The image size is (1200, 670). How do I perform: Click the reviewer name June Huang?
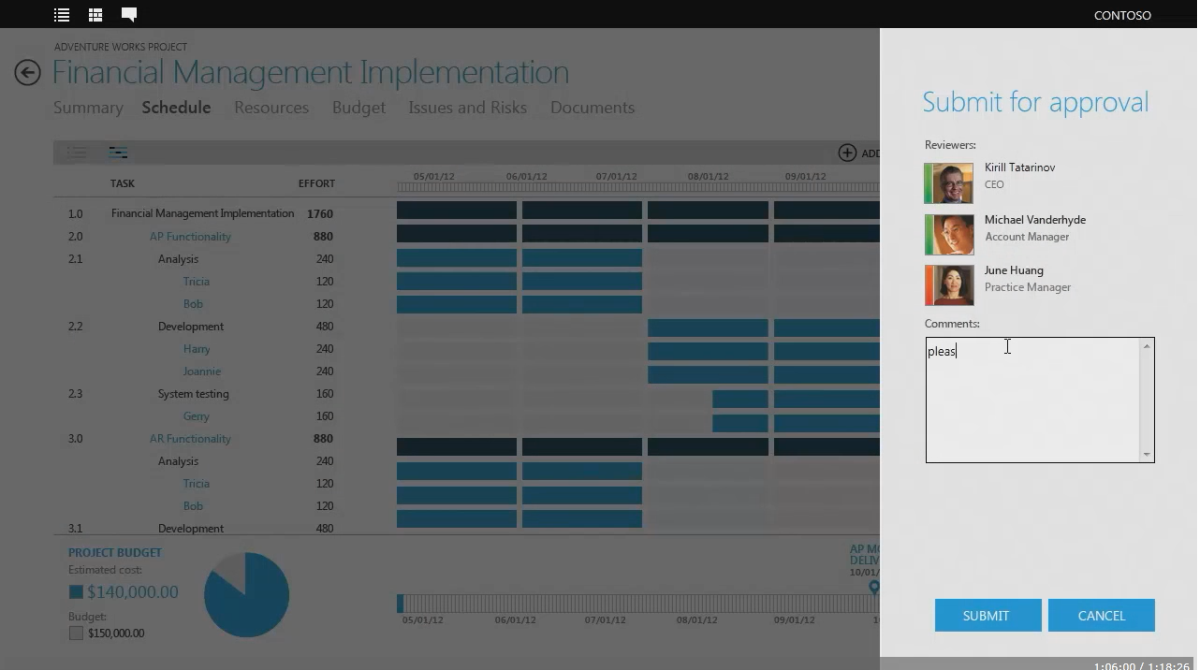point(1013,271)
